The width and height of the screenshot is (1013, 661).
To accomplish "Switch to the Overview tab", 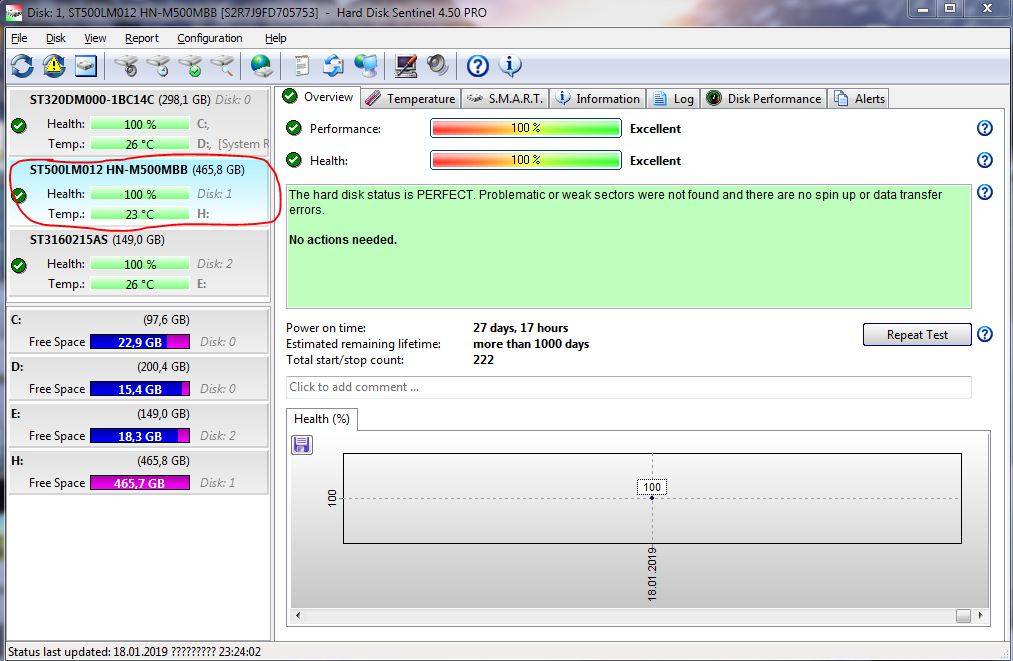I will 319,97.
